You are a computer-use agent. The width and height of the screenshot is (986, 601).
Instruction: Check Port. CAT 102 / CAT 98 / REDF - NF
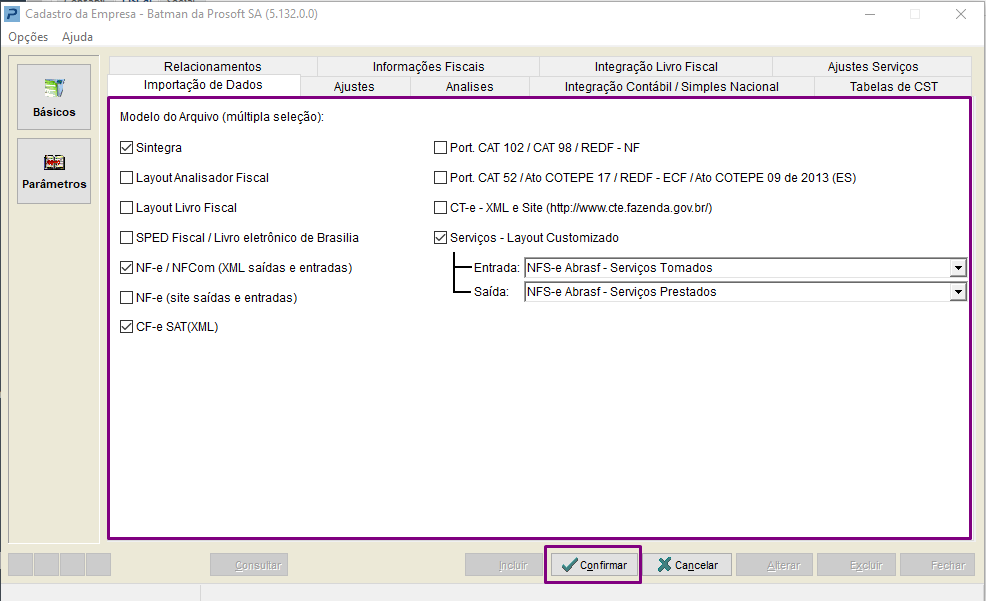(x=440, y=148)
